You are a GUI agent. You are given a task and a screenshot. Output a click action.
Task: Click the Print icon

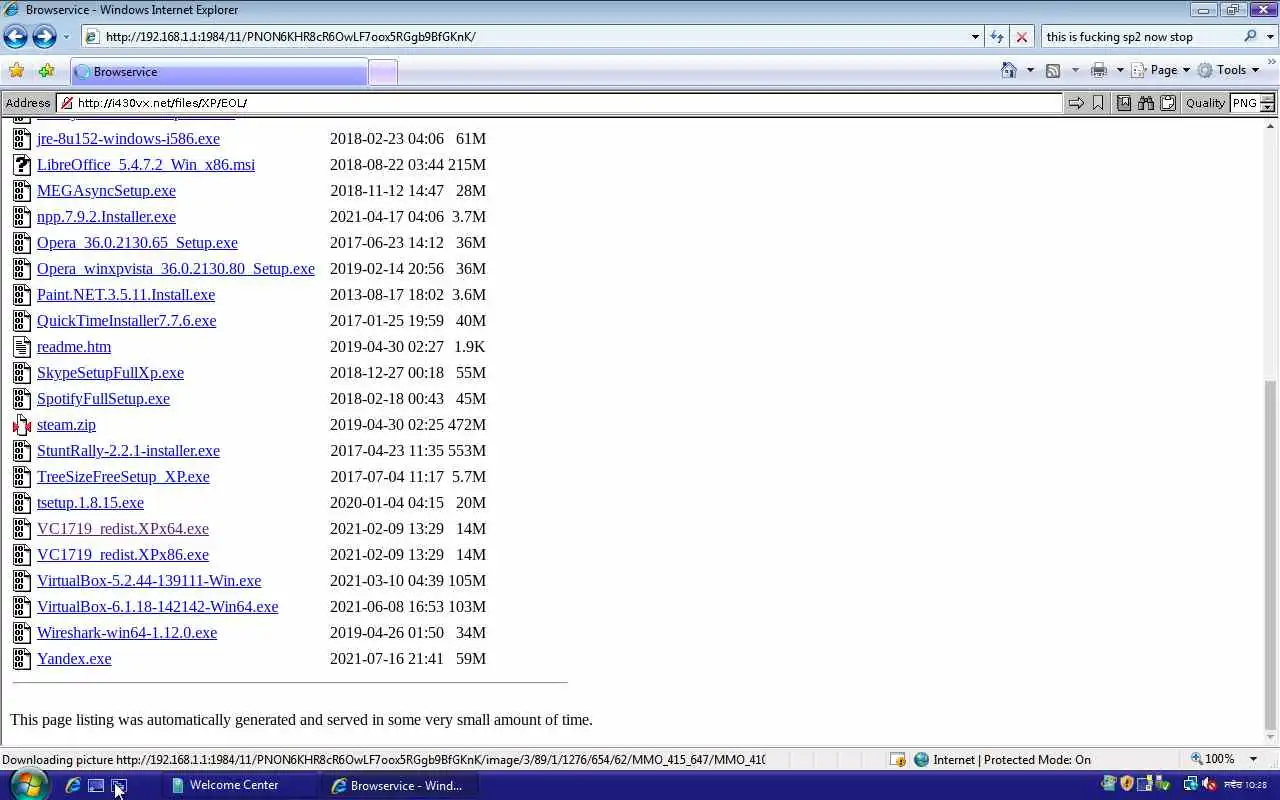pyautogui.click(x=1099, y=70)
